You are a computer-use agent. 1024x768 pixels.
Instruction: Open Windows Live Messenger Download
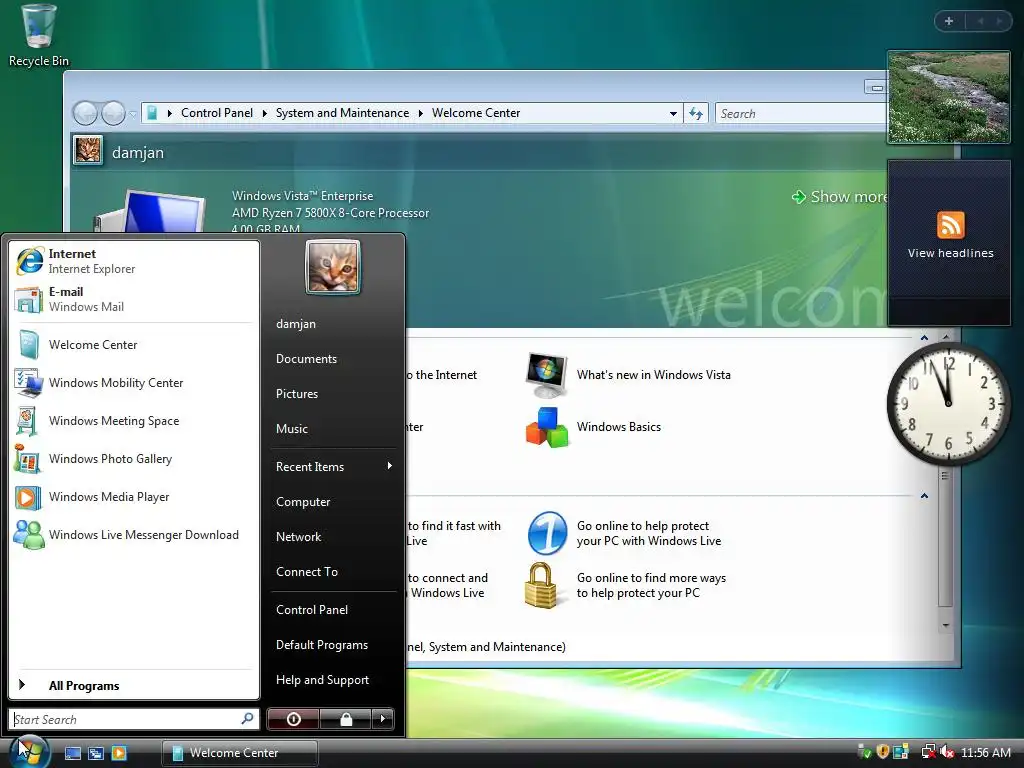(x=134, y=534)
